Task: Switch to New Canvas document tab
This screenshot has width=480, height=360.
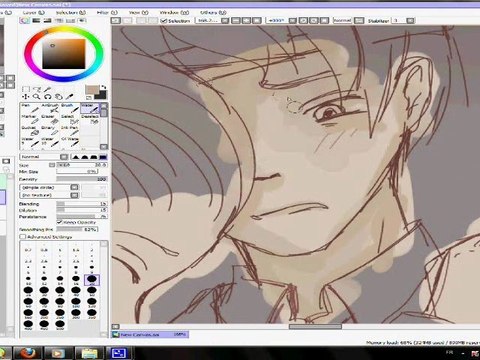Action: pyautogui.click(x=150, y=334)
